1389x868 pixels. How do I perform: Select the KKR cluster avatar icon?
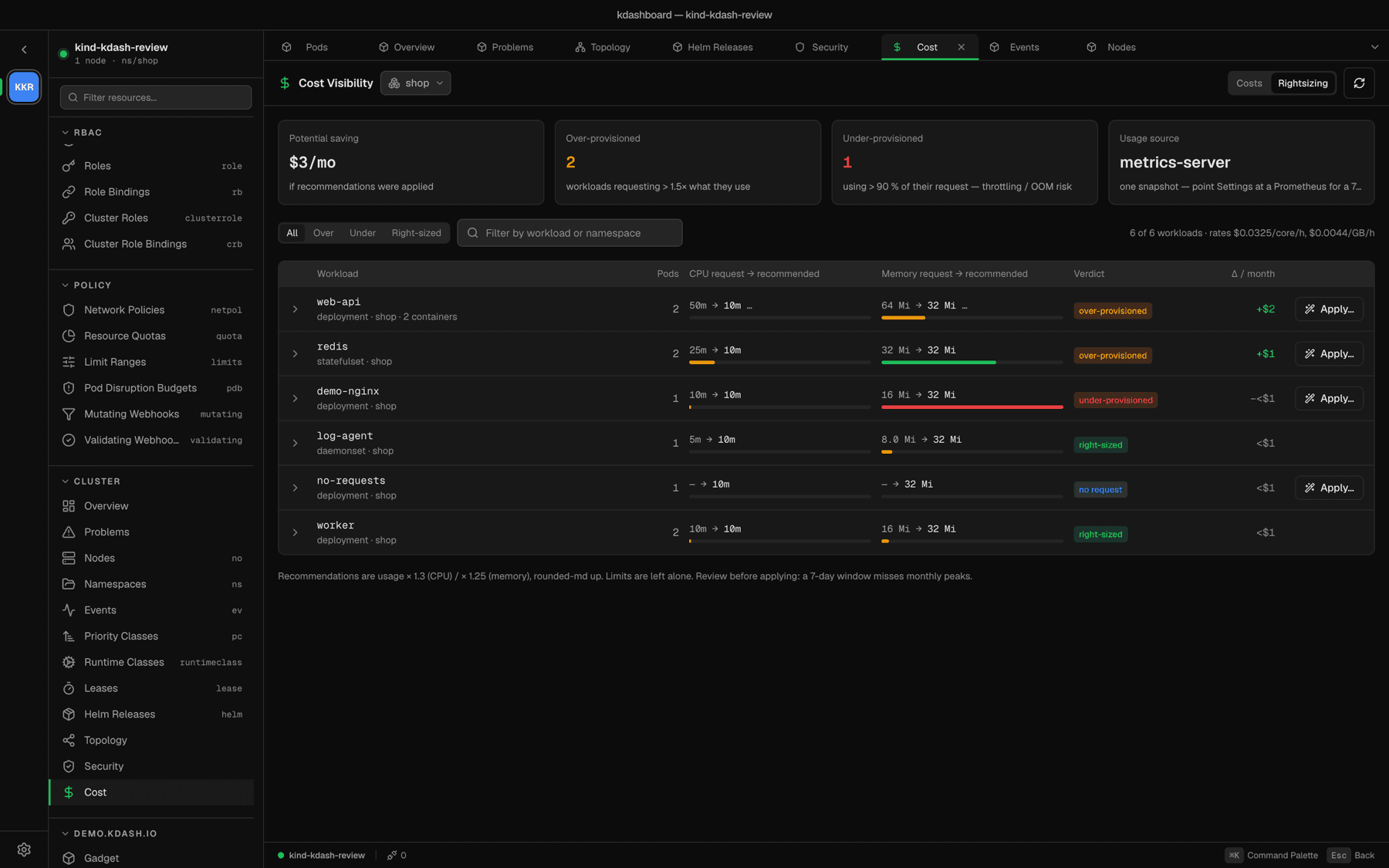click(24, 86)
